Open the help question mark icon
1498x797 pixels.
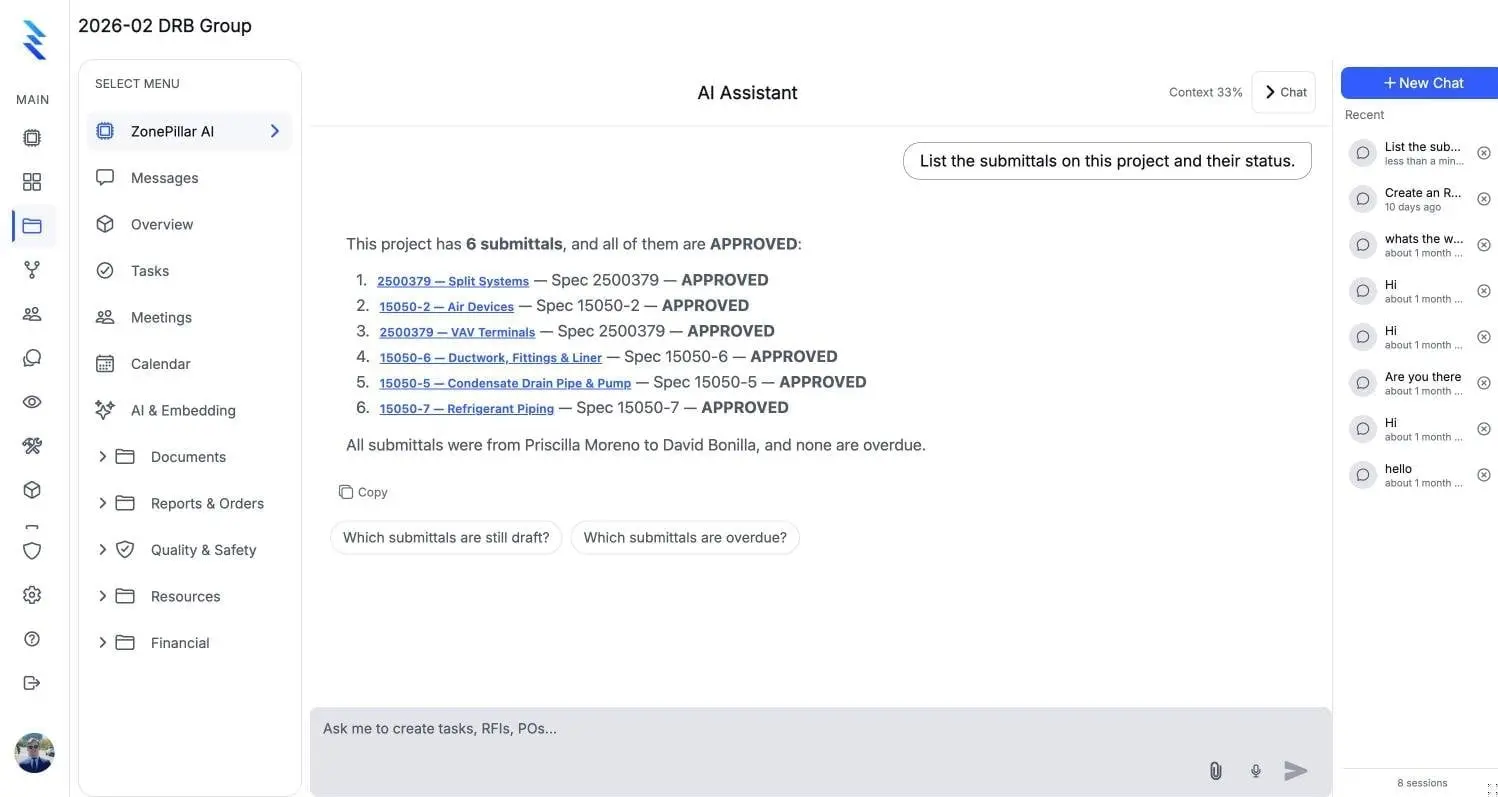[32, 639]
